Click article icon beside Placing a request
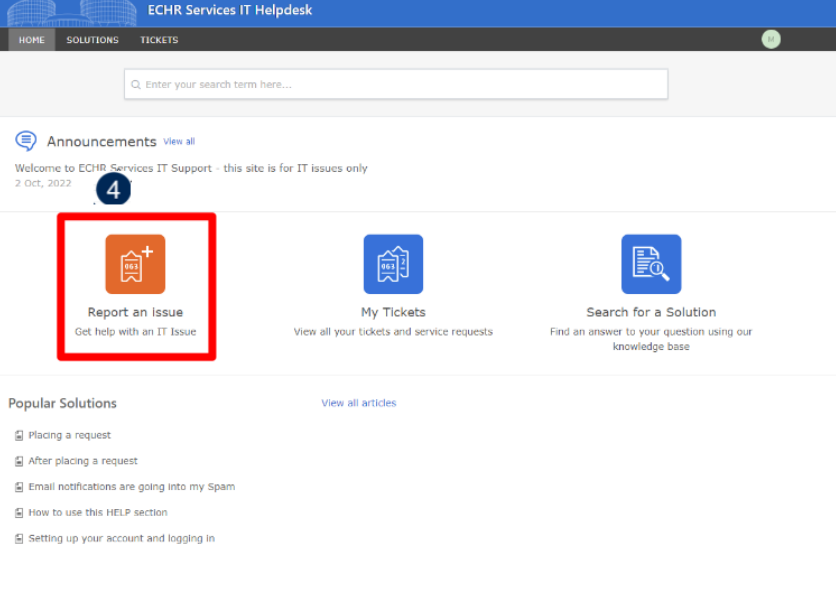The height and width of the screenshot is (601, 836). (x=19, y=436)
